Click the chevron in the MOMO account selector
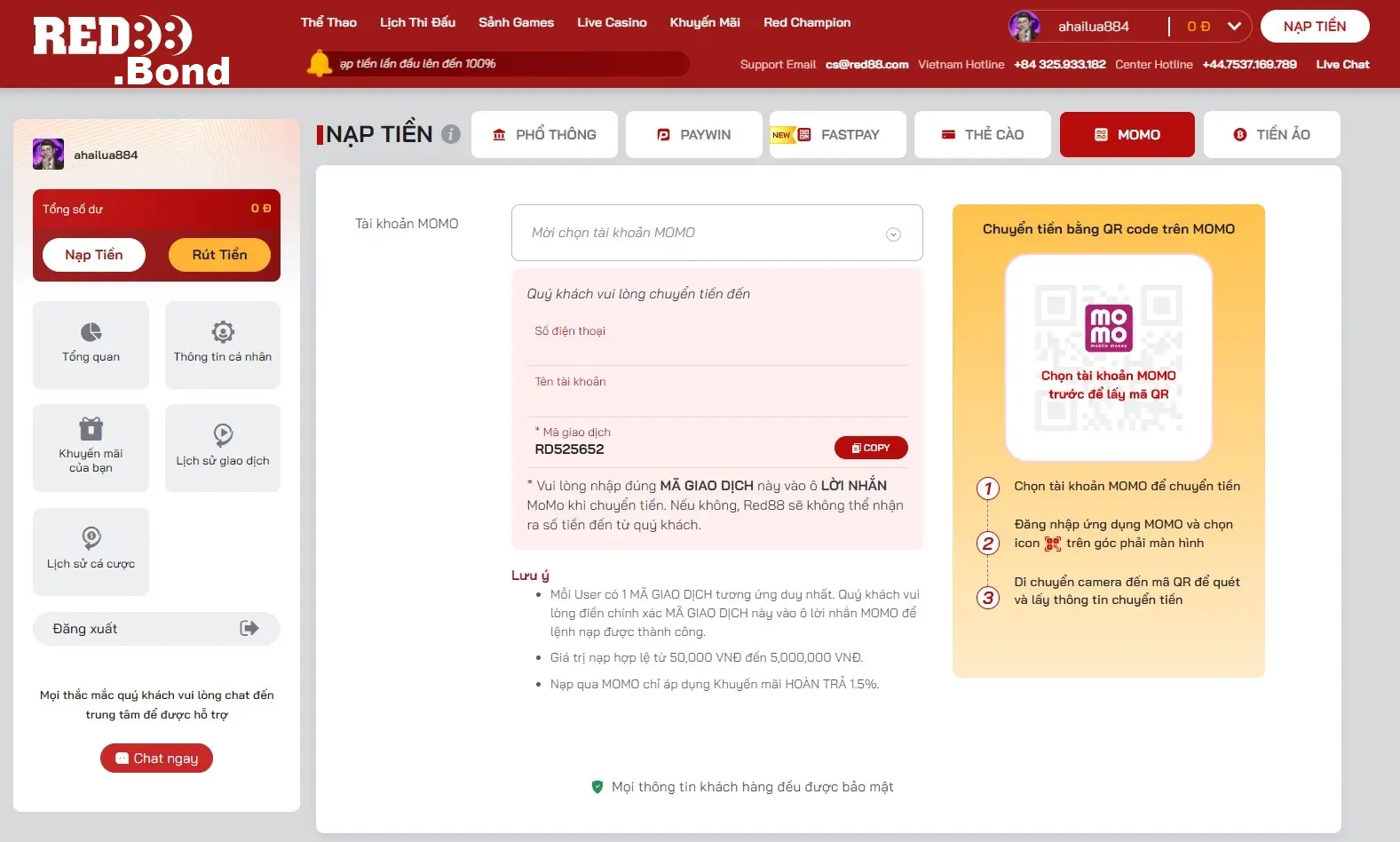The image size is (1400, 842). click(893, 234)
